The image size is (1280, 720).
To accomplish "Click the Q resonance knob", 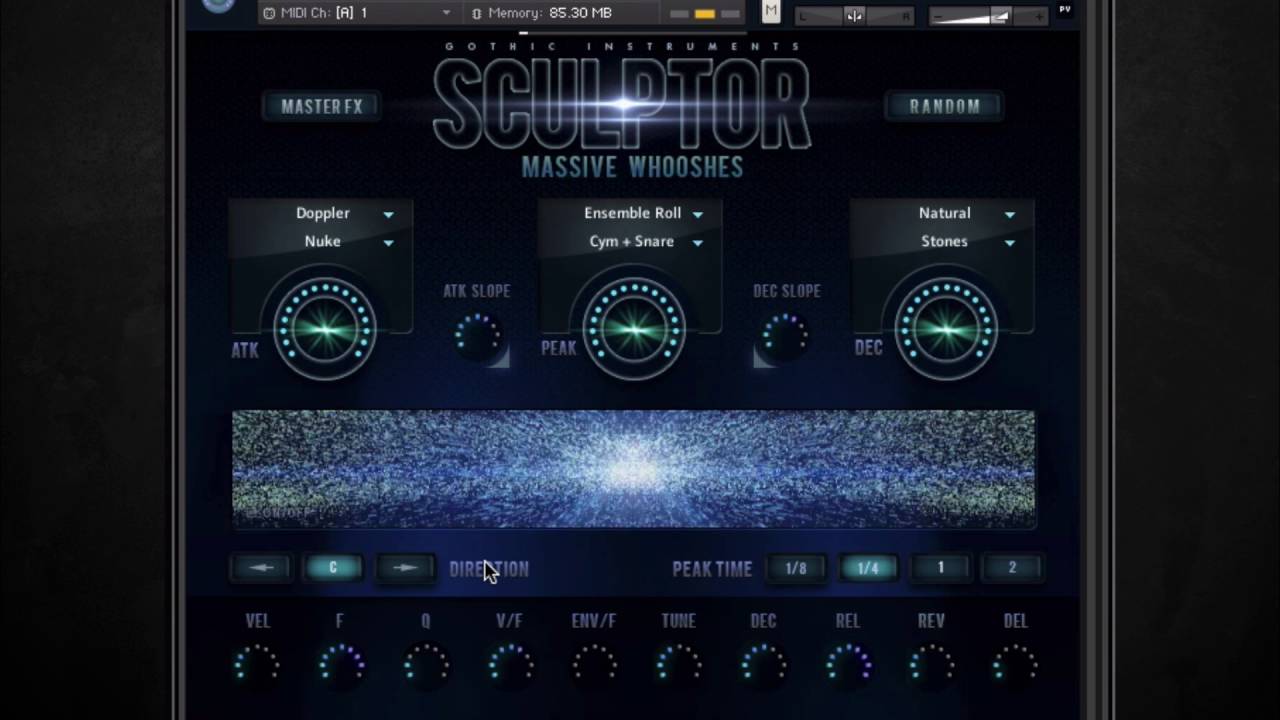I will [425, 663].
